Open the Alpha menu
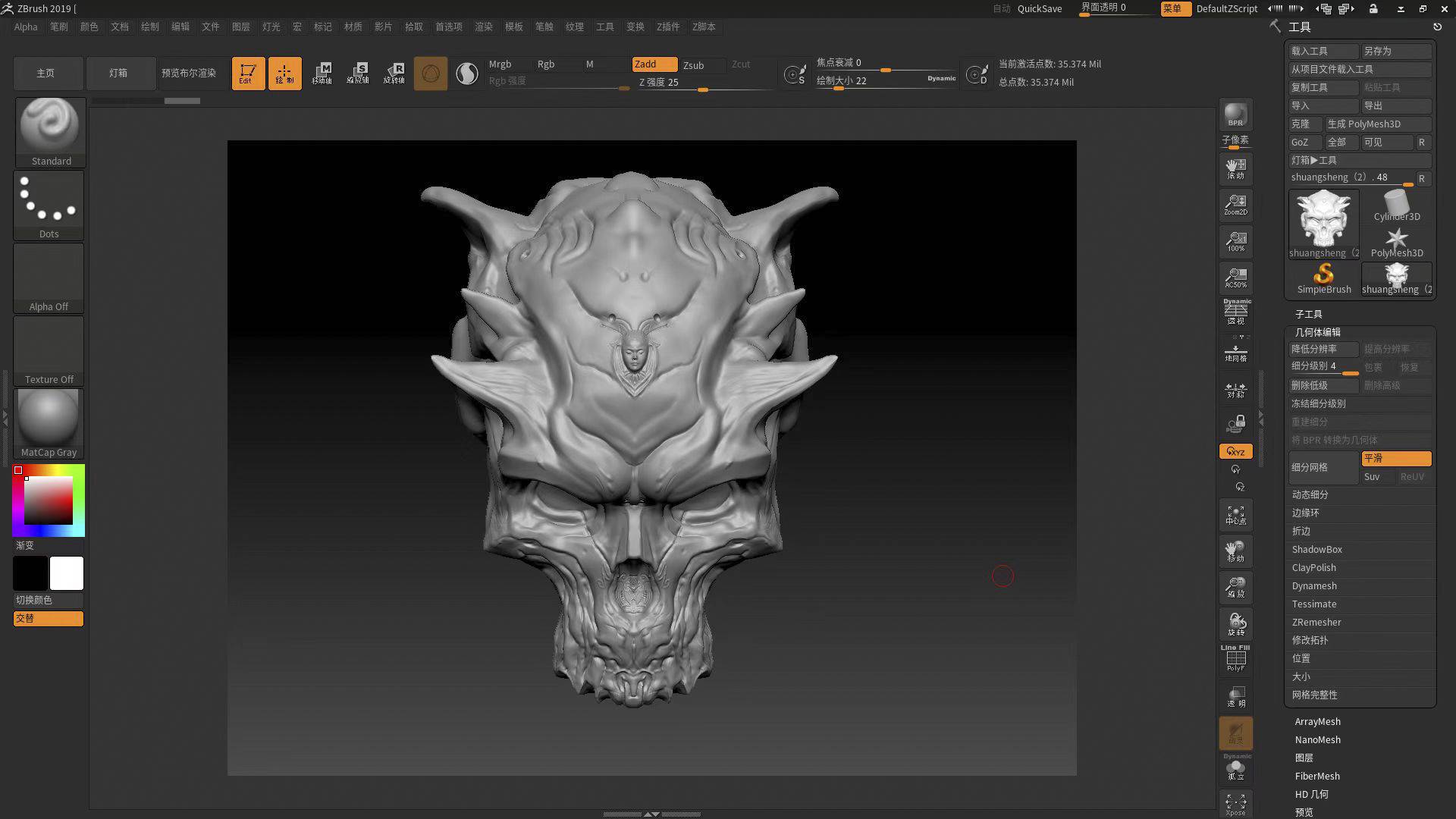This screenshot has width=1456, height=819. pos(26,27)
